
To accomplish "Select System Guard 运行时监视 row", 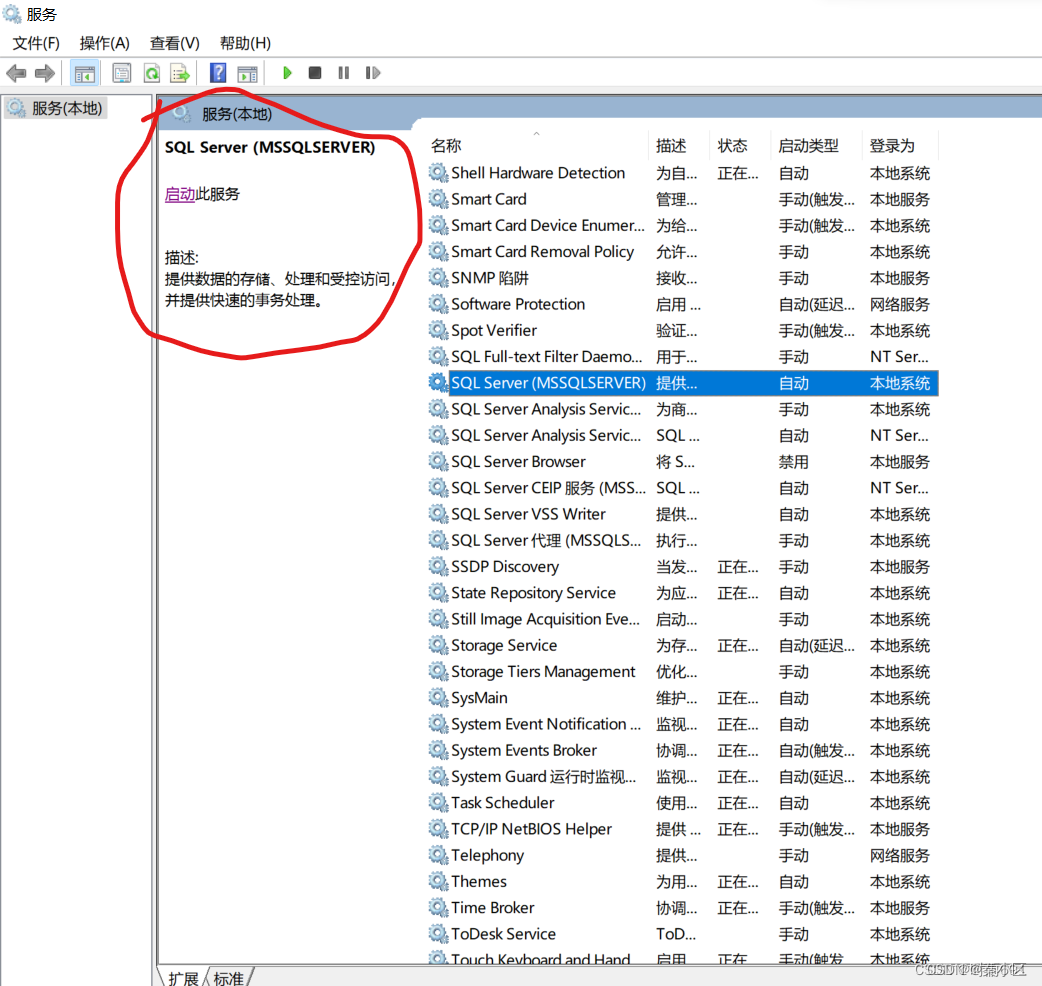I will pos(683,776).
